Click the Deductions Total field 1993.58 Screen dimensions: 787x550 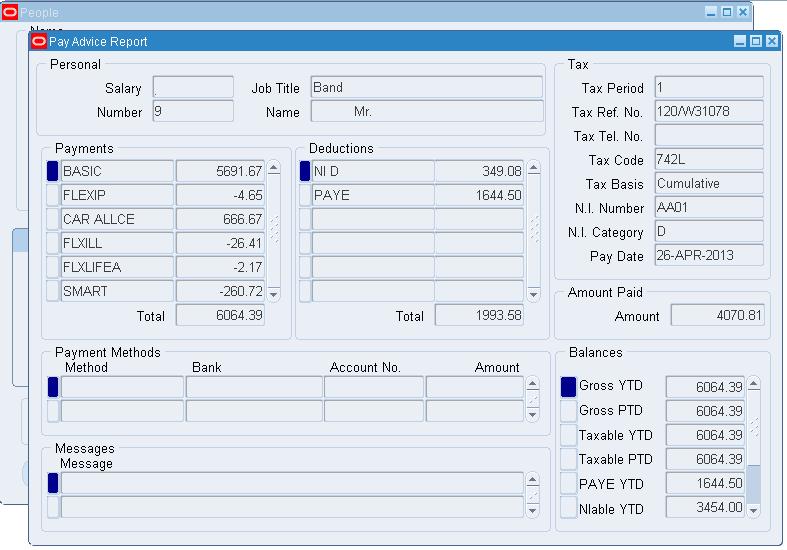[x=479, y=315]
